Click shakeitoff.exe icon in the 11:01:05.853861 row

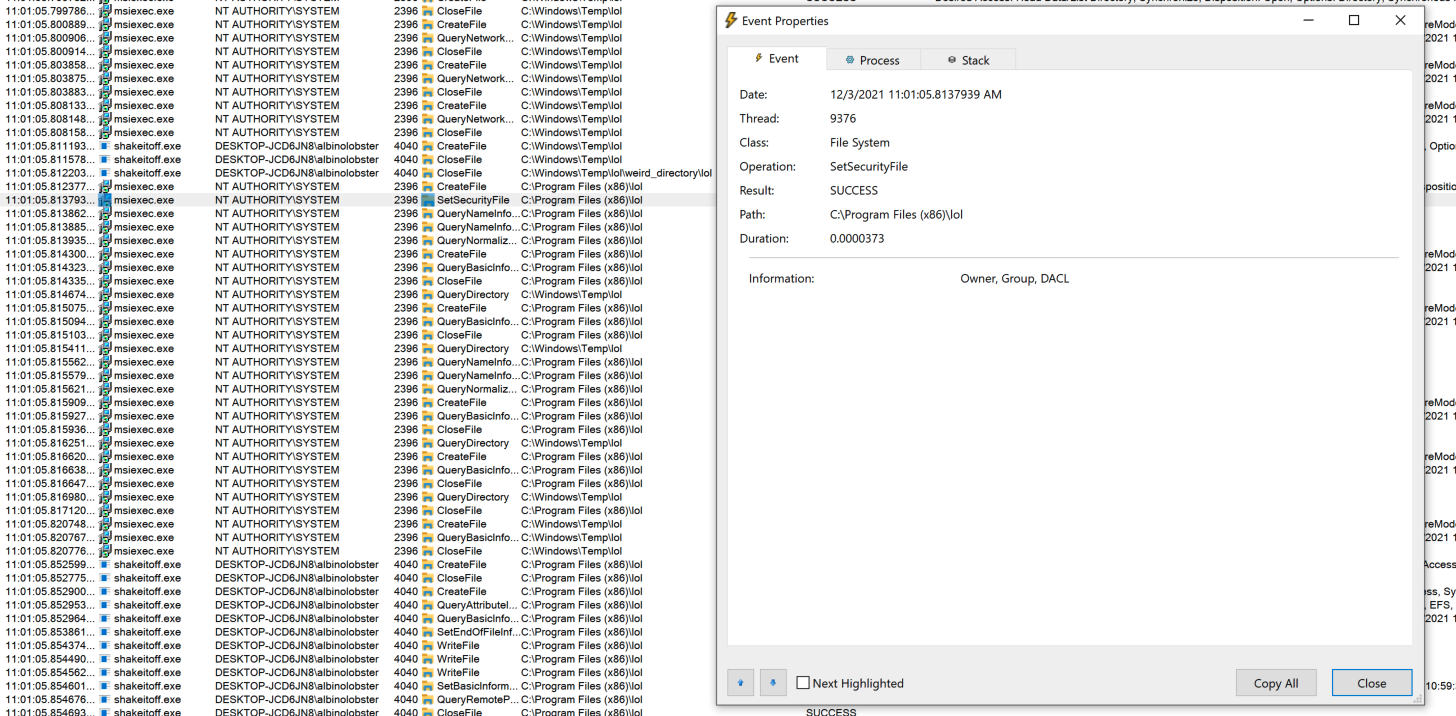105,632
